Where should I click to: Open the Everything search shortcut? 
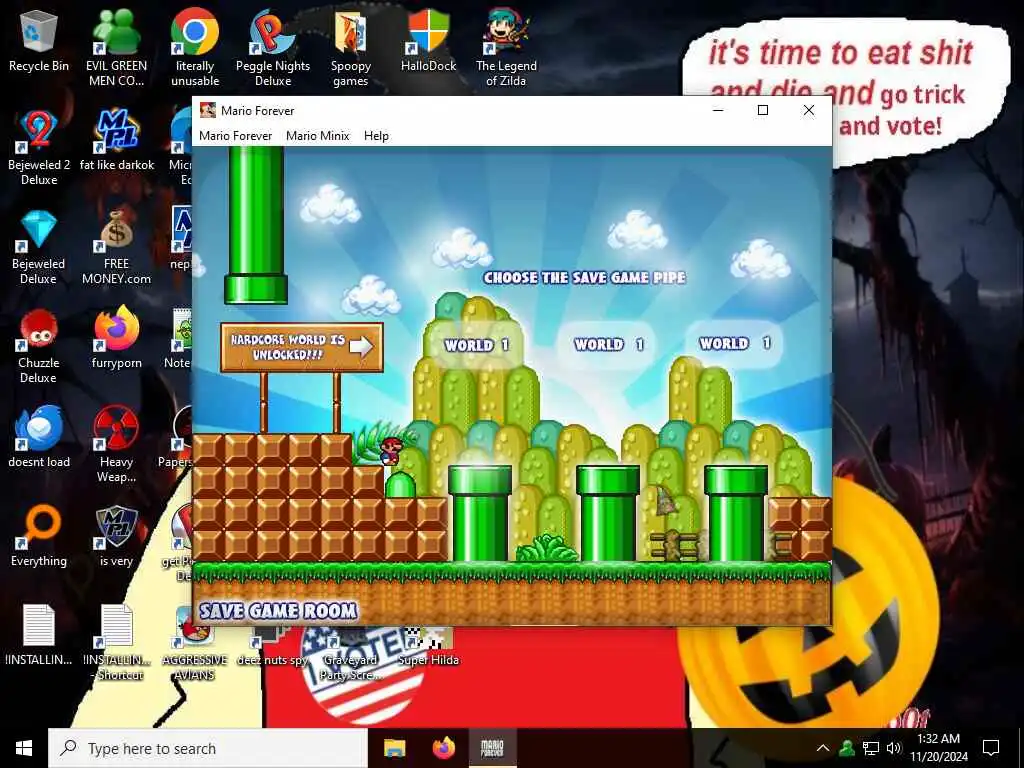click(x=39, y=536)
